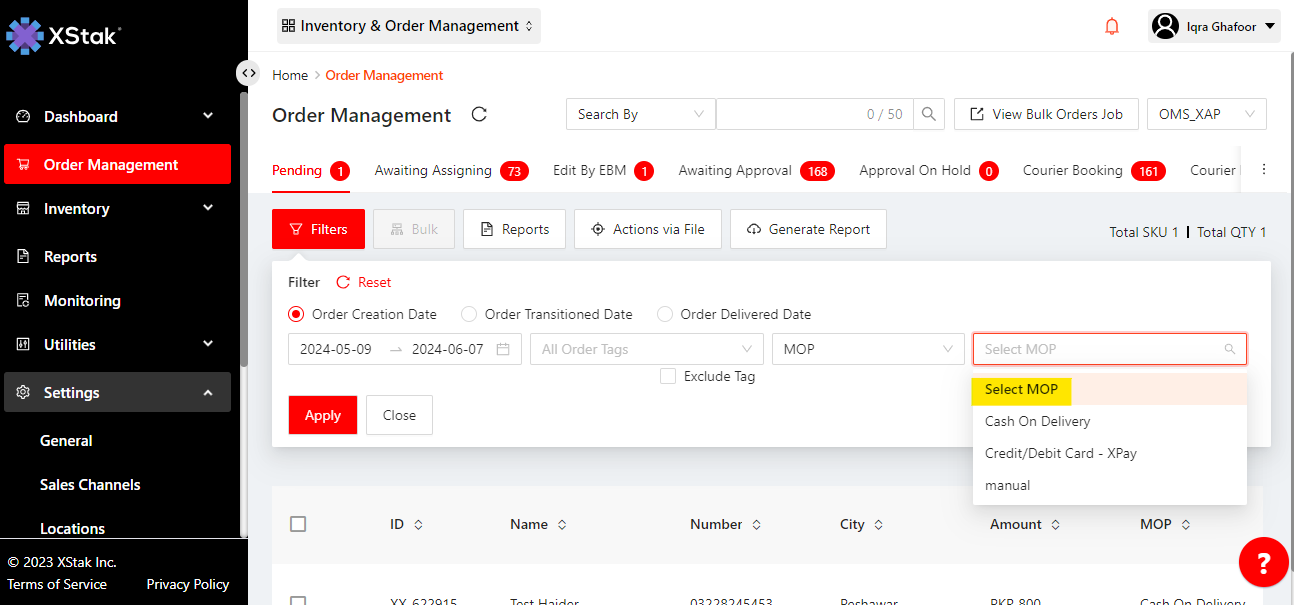Open the red help question mark
The height and width of the screenshot is (605, 1294).
1263,563
